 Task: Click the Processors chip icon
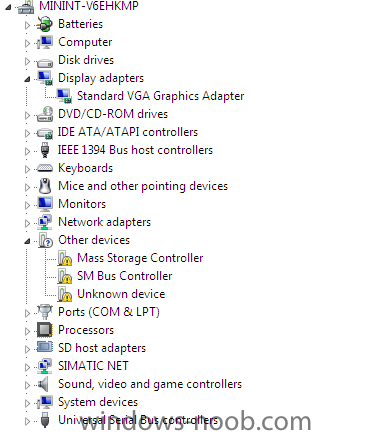pos(44,330)
